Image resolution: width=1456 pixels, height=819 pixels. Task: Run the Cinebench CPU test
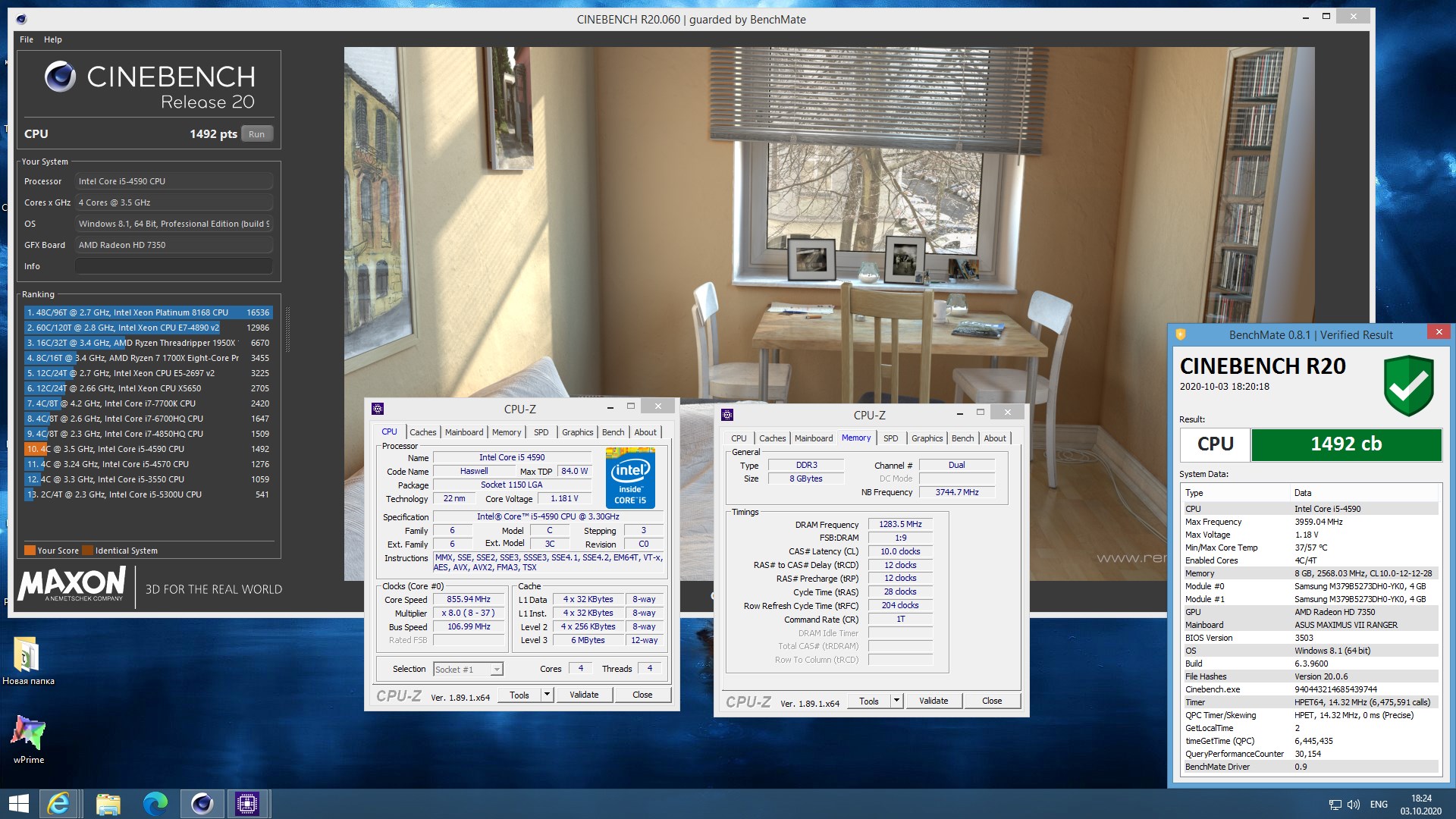[257, 134]
